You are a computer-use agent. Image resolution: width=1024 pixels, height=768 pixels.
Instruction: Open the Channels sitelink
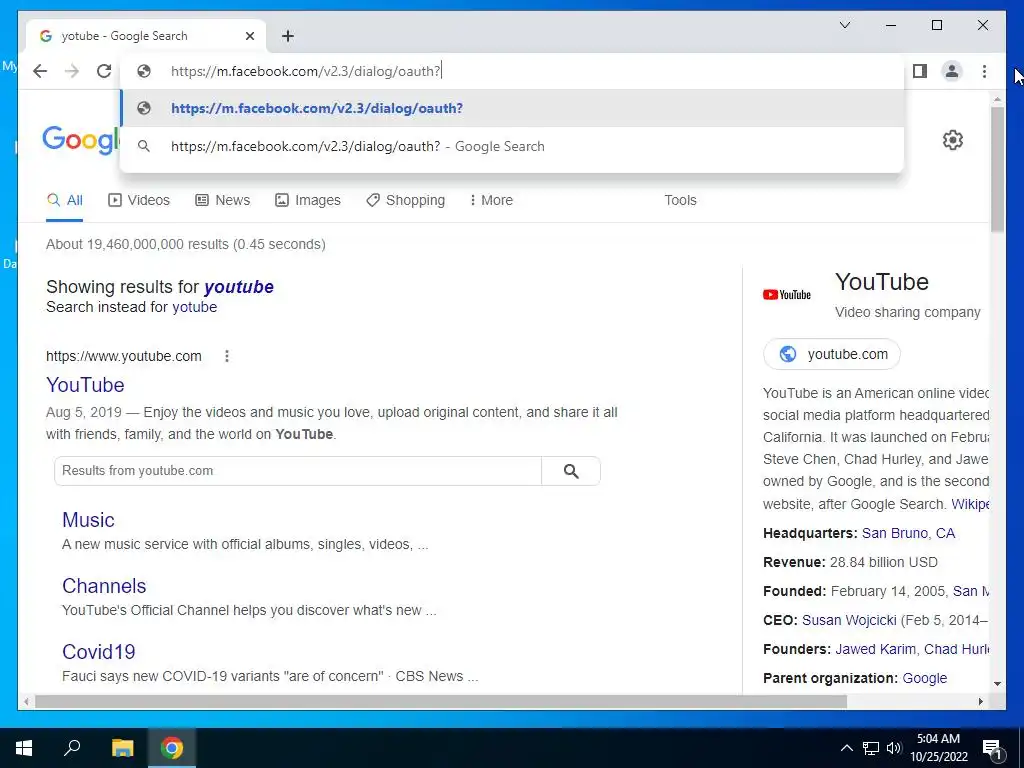[104, 586]
